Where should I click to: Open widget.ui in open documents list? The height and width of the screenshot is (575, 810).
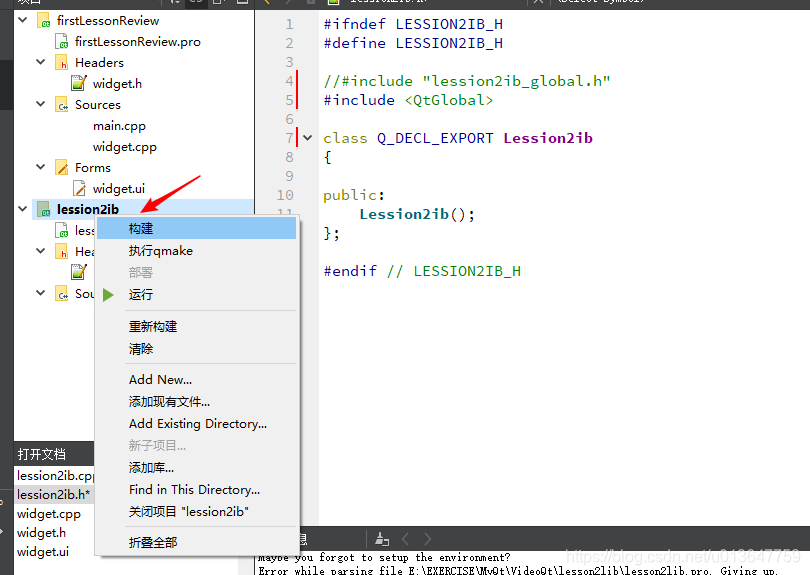[43, 552]
